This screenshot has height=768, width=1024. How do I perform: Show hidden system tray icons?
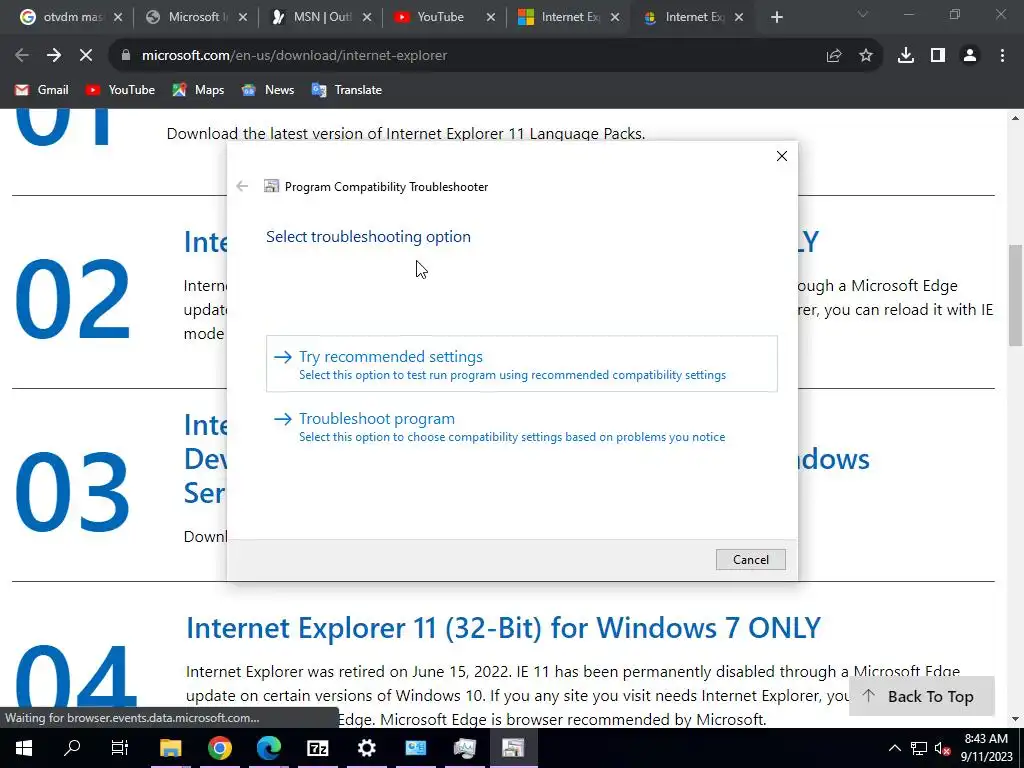895,748
